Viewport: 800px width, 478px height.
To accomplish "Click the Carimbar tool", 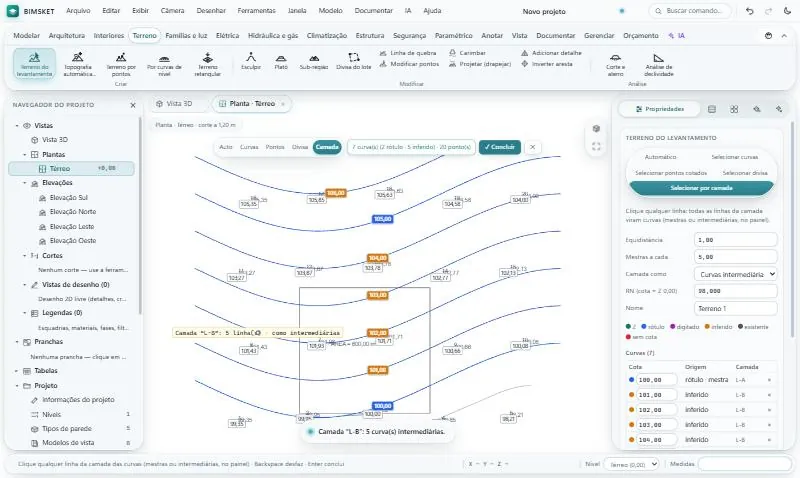I will (467, 53).
